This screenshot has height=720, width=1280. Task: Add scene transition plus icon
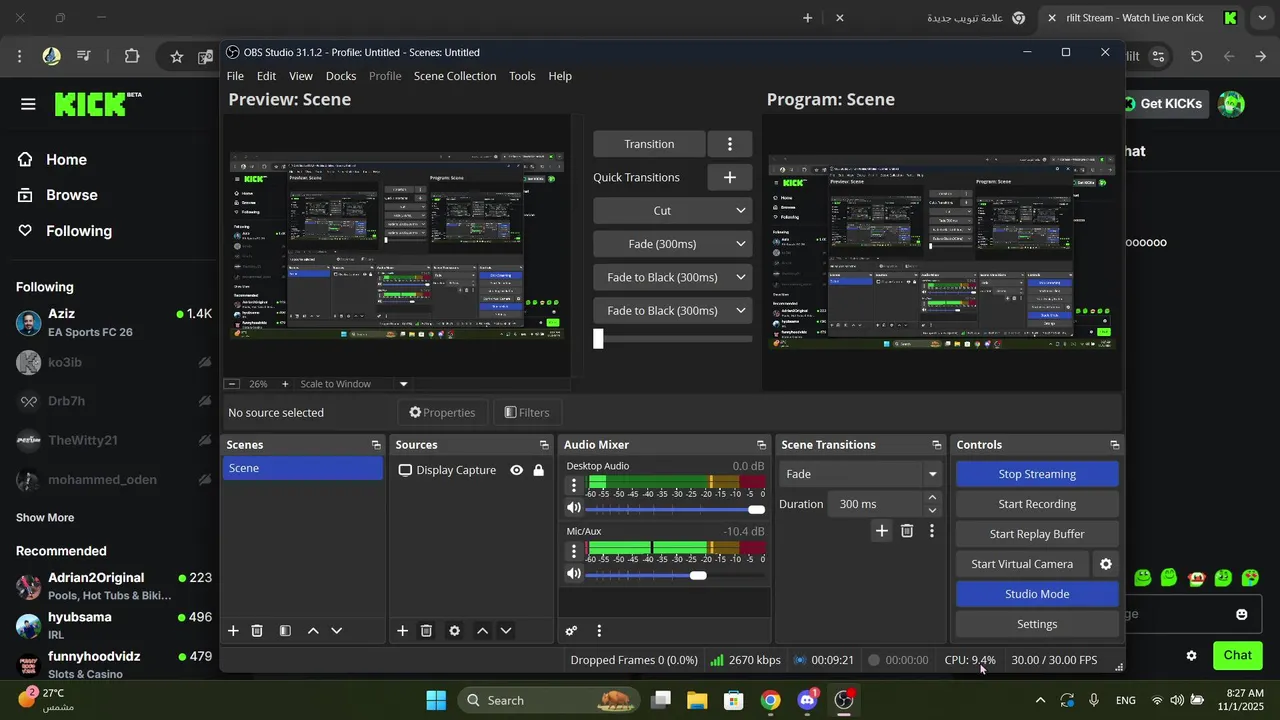(881, 531)
